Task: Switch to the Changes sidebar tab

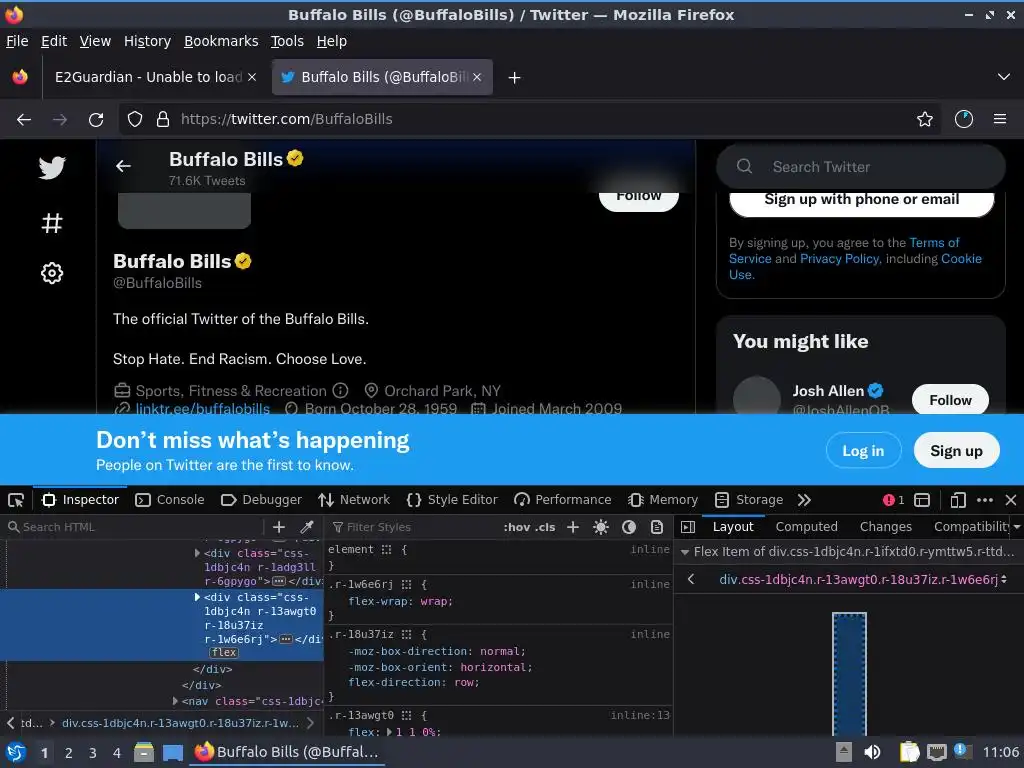Action: [886, 527]
